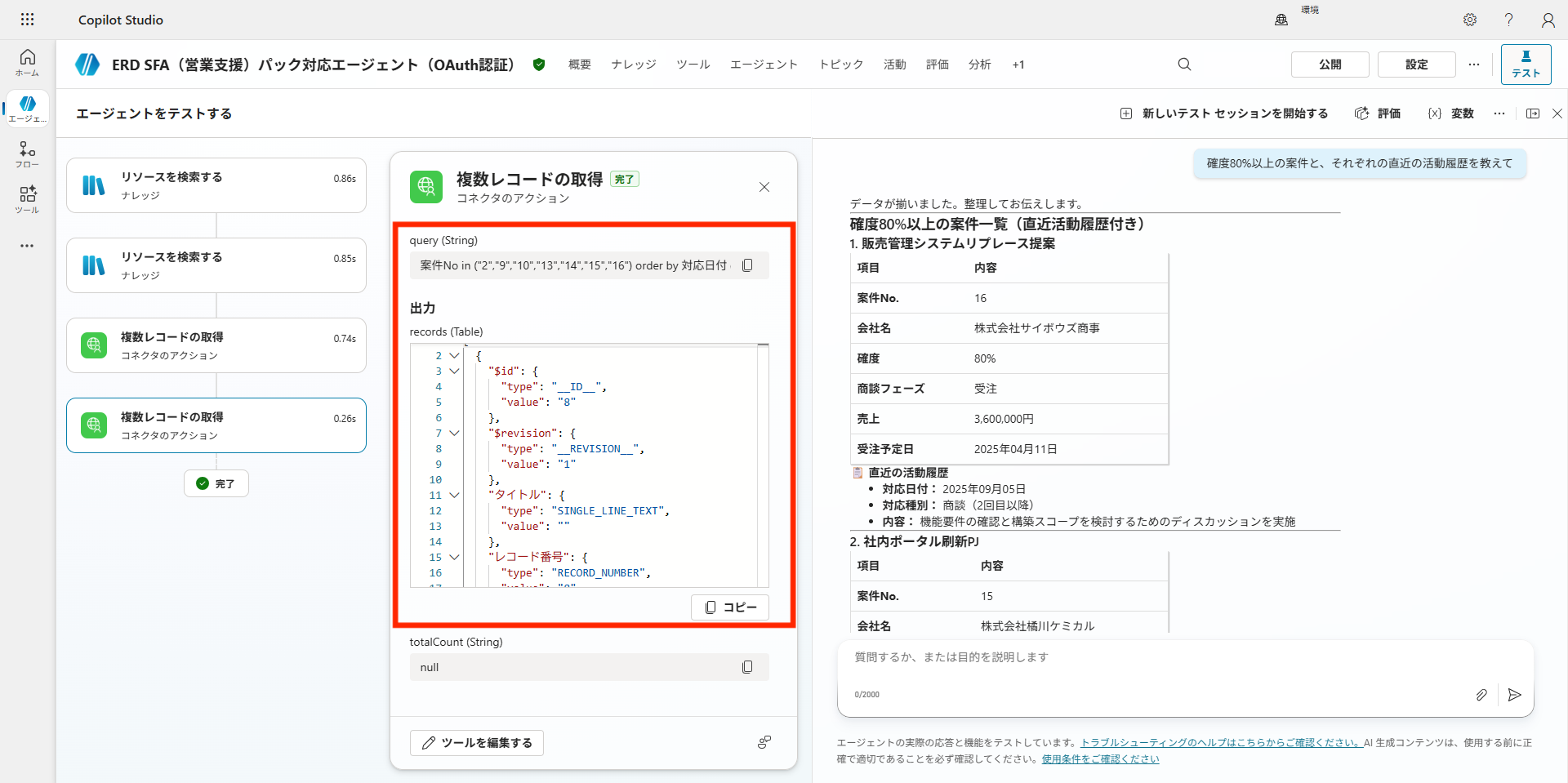Click the 完了 status badge under flow

coord(216,483)
